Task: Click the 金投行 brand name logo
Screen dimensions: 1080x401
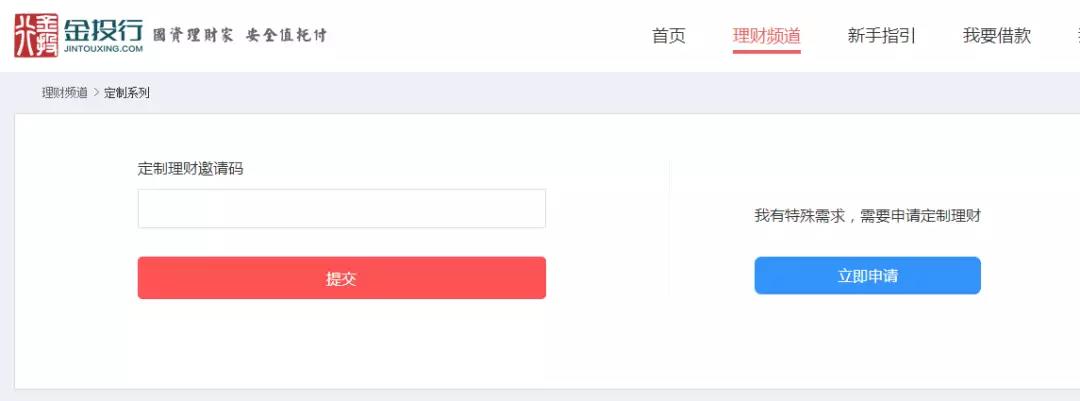Action: pyautogui.click(x=103, y=29)
